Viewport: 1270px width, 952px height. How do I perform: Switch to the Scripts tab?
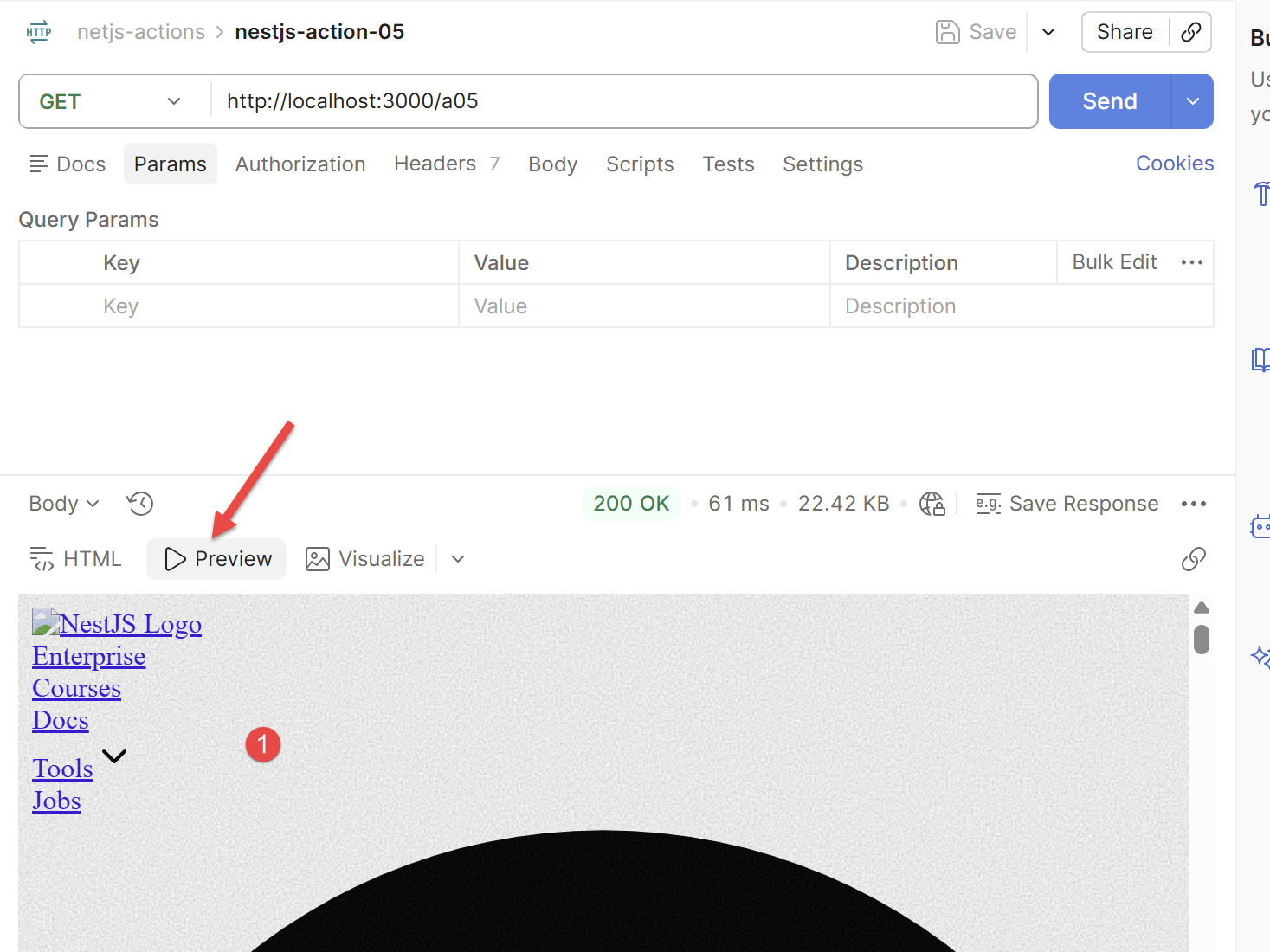point(640,164)
